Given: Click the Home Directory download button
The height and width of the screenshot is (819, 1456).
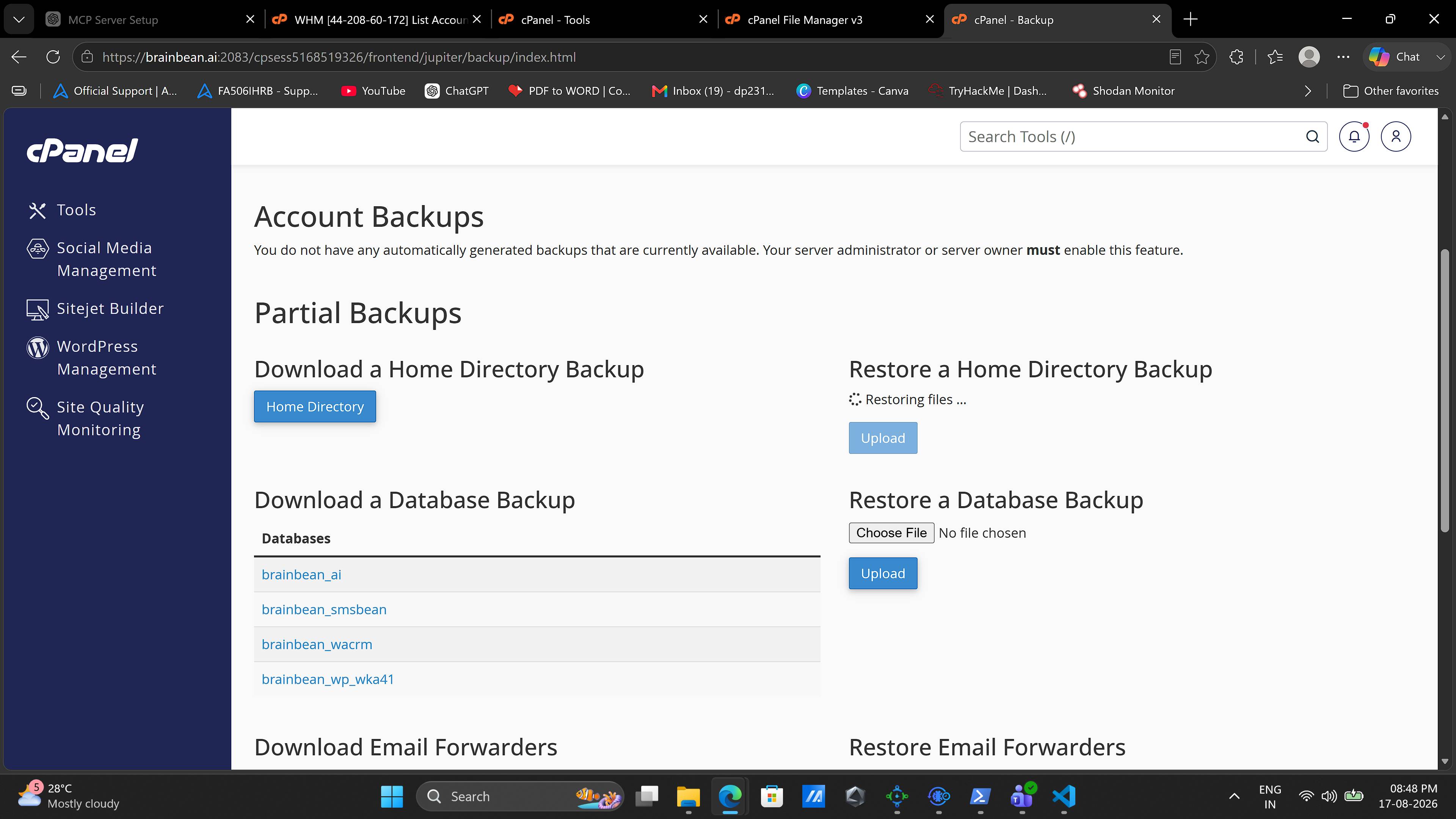Looking at the screenshot, I should 315,406.
